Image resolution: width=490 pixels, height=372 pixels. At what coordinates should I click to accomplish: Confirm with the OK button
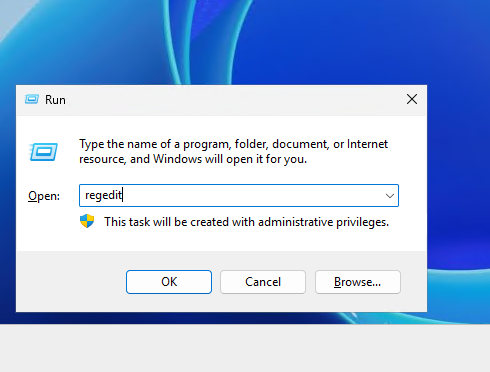pos(169,282)
